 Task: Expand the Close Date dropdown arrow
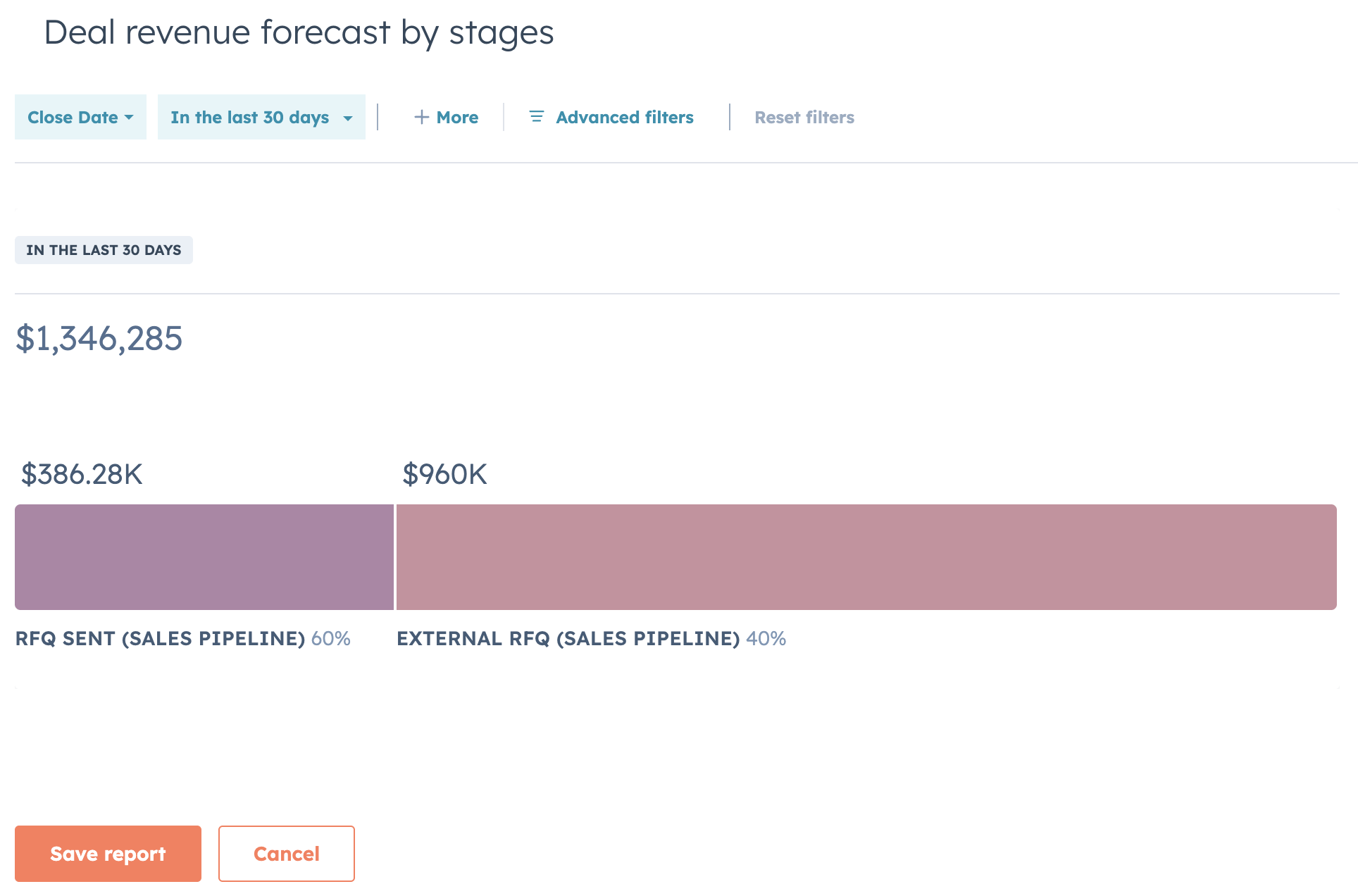129,118
